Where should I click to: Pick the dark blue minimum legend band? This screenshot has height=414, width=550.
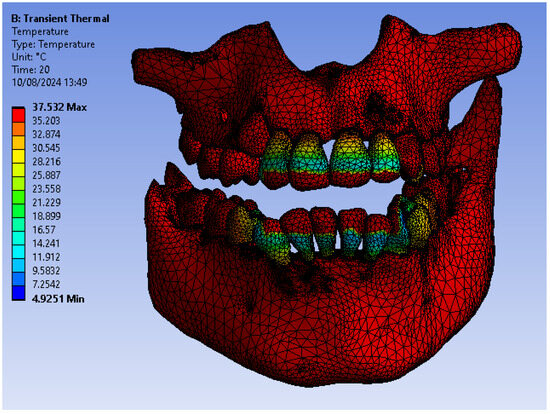click(19, 293)
